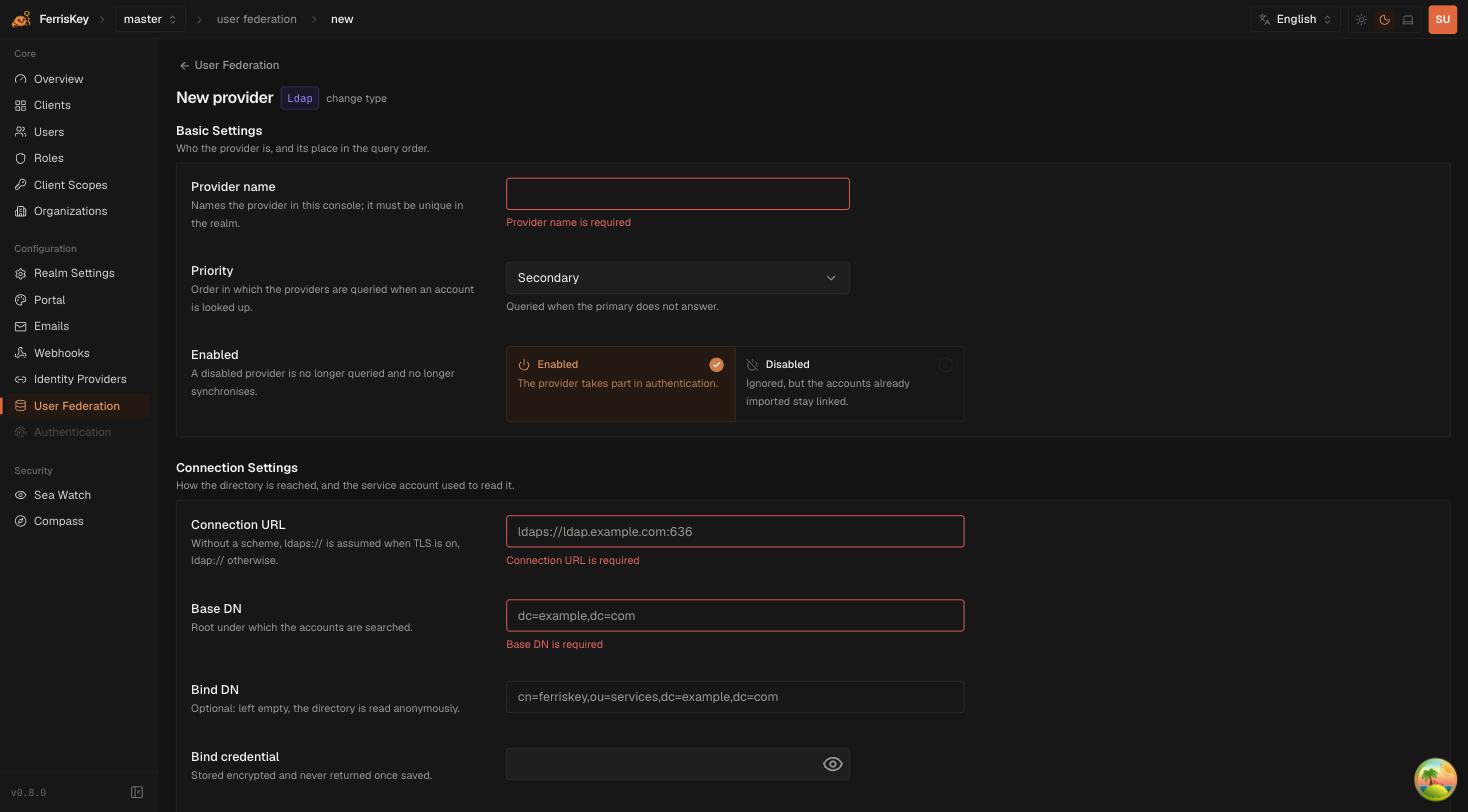The image size is (1468, 812).
Task: Click the palm tree floating icon
Action: [x=1435, y=779]
